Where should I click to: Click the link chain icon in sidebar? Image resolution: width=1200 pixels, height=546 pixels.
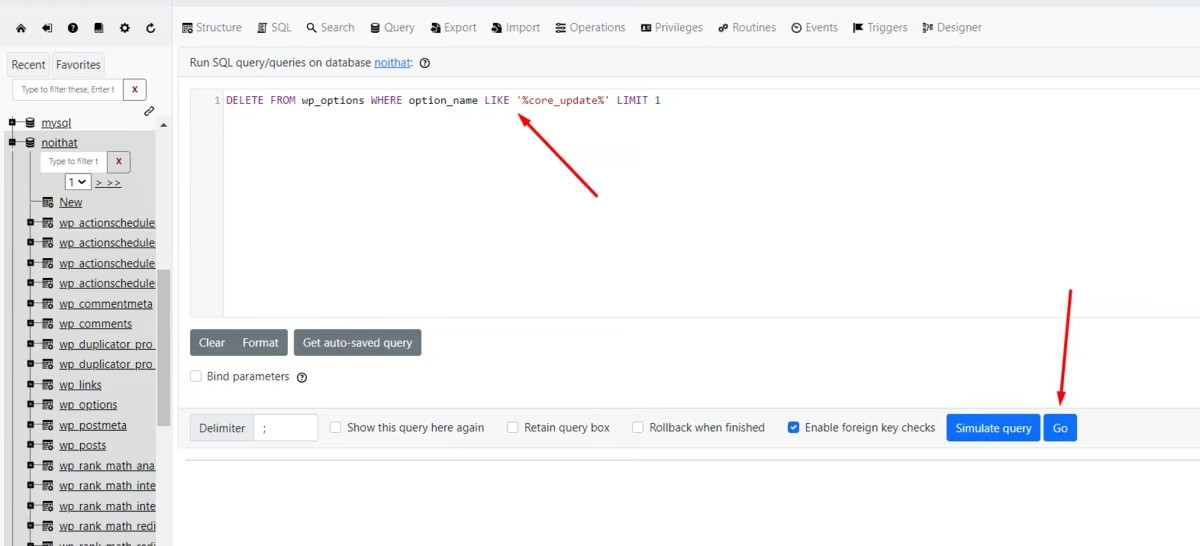tap(149, 111)
